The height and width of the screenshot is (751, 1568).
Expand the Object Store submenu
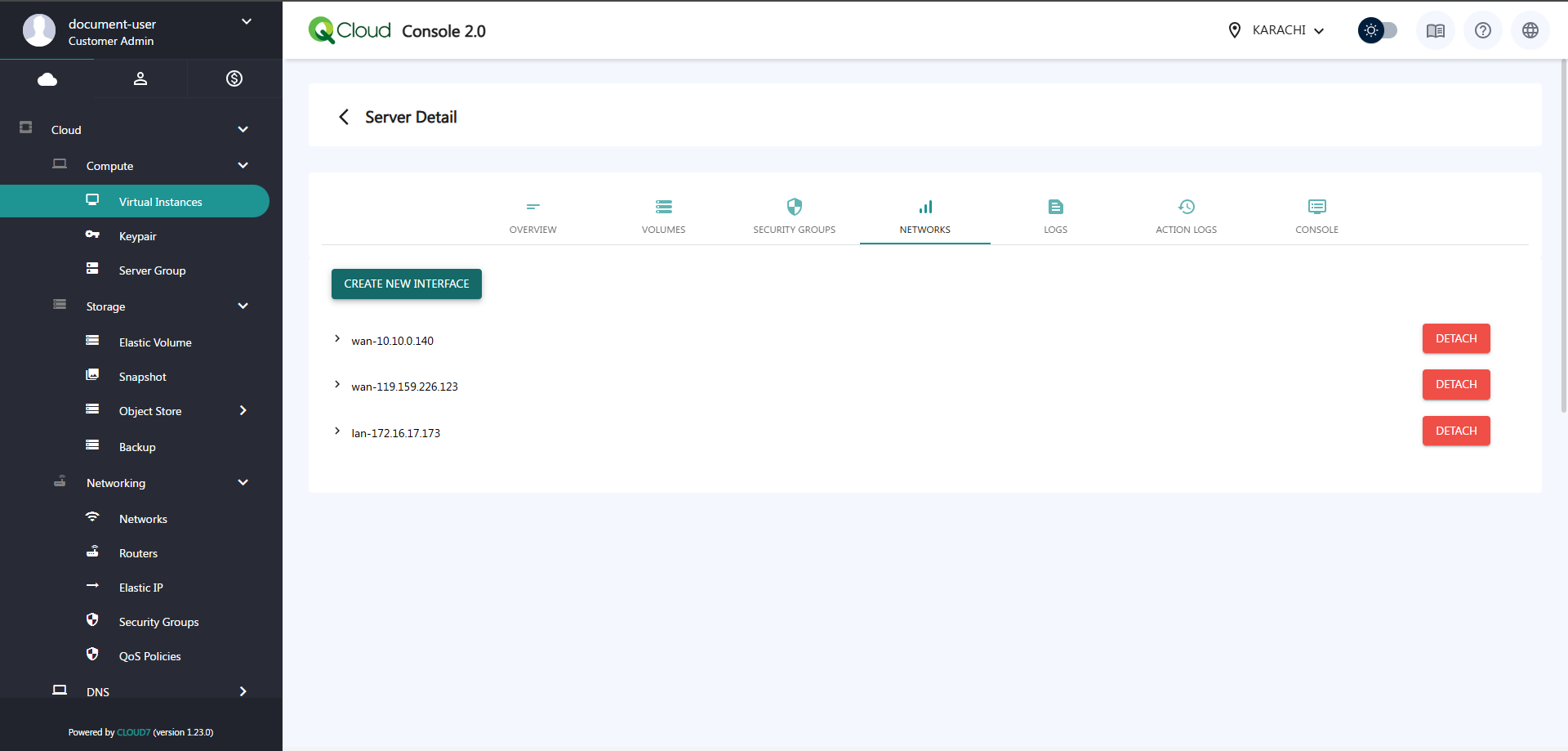(x=243, y=411)
